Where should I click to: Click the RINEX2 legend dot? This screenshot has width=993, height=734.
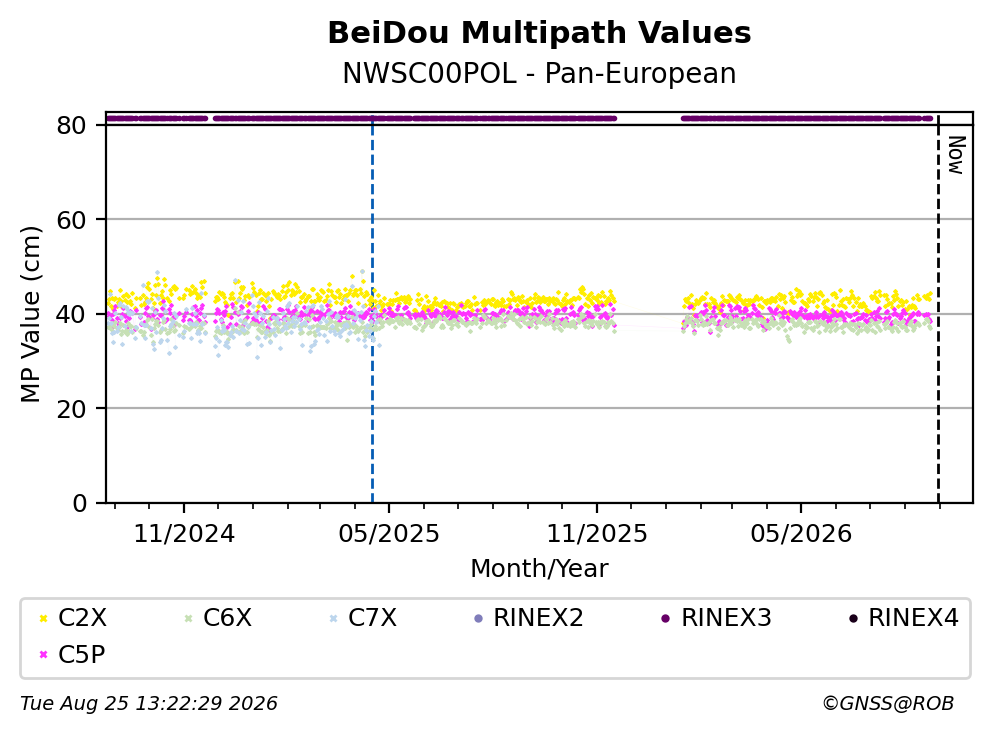tap(478, 618)
